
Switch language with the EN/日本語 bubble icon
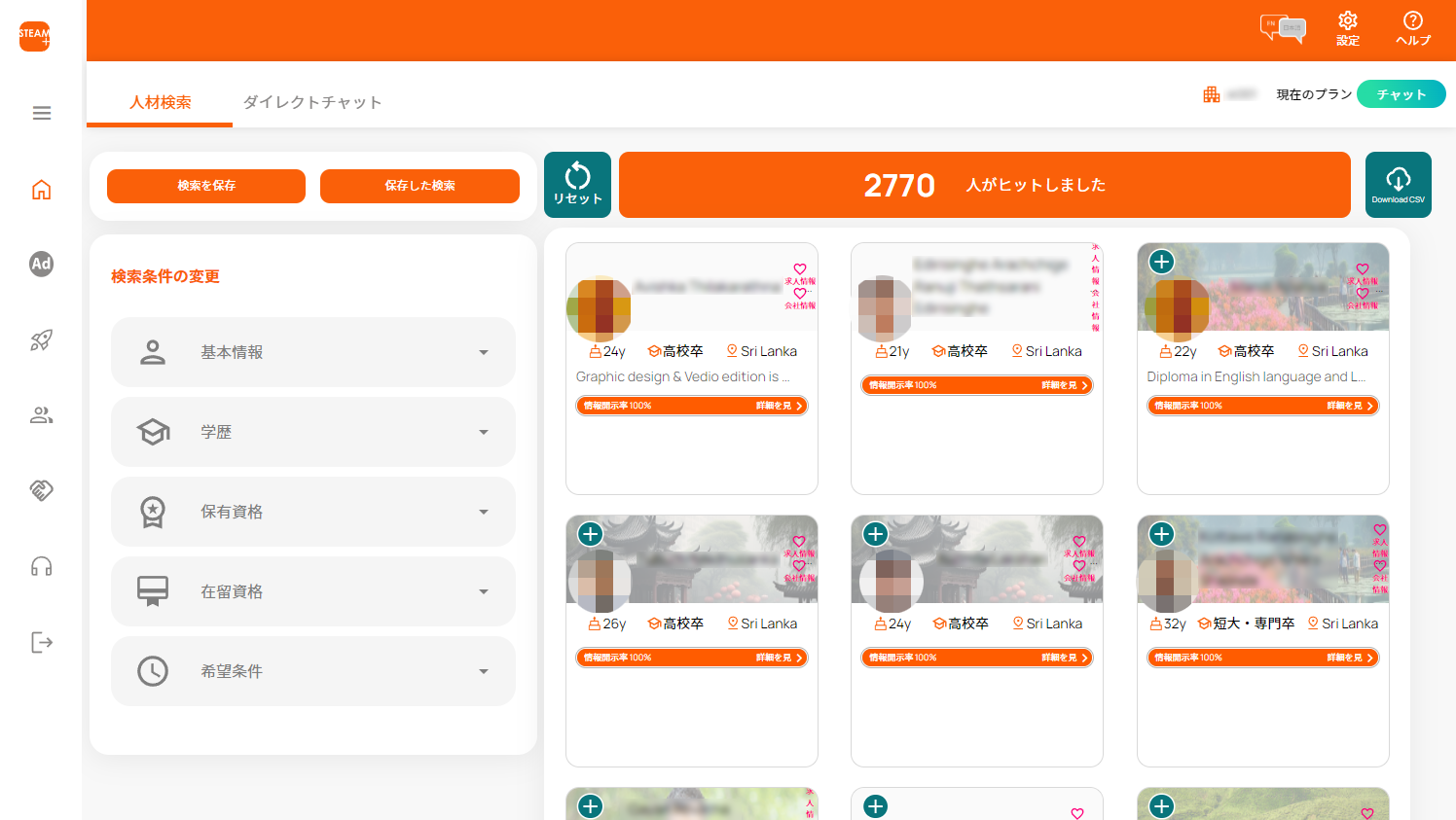point(1283,28)
